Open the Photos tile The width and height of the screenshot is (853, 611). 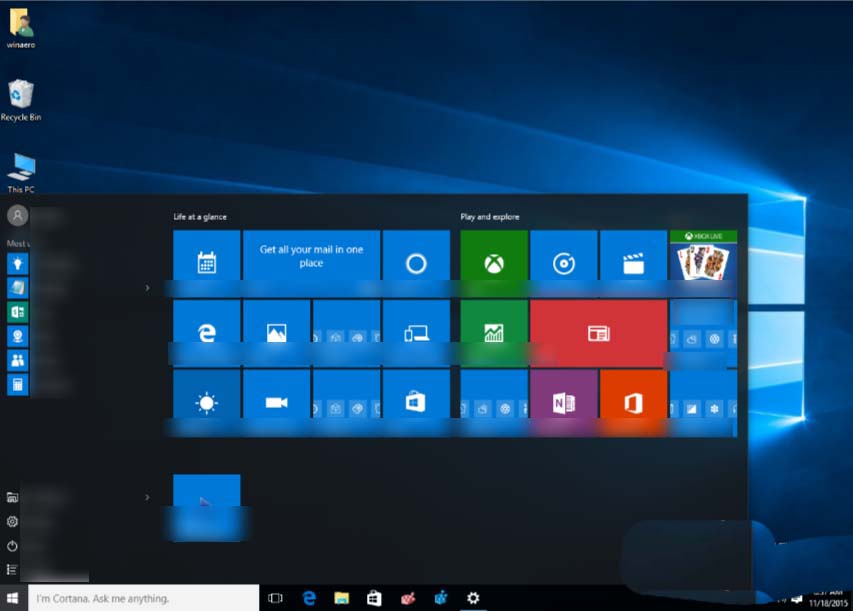coord(276,333)
